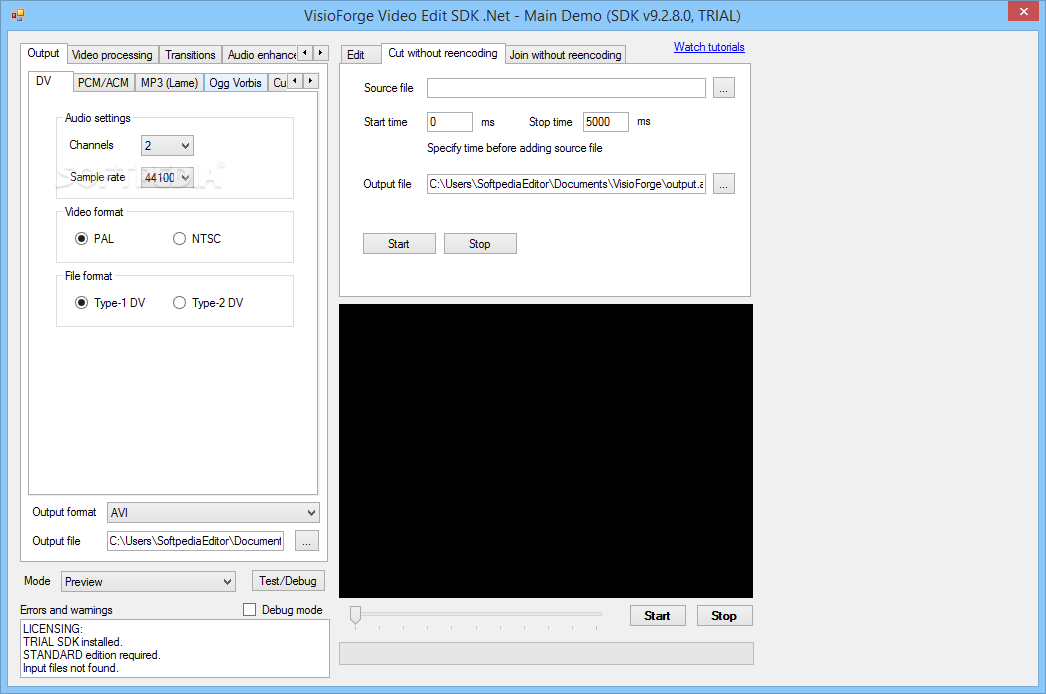Switch to the Video processing tab
Viewport: 1046px width, 694px height.
click(112, 55)
